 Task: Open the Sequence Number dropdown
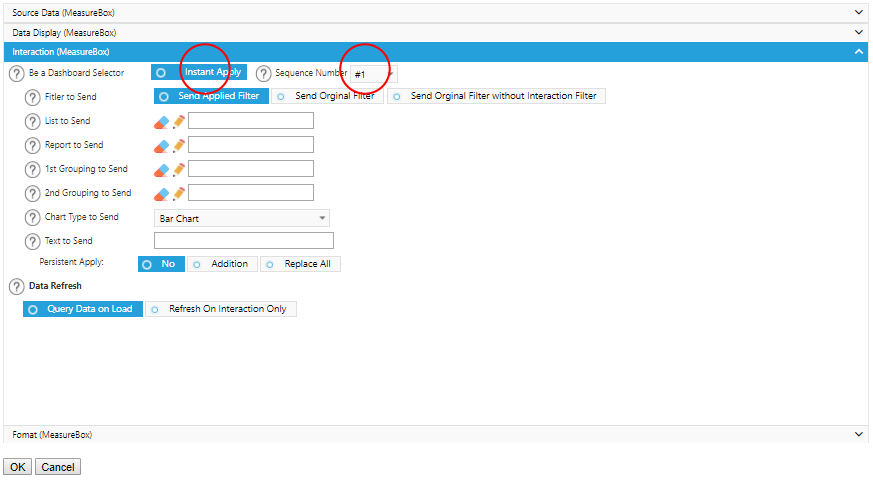(374, 74)
